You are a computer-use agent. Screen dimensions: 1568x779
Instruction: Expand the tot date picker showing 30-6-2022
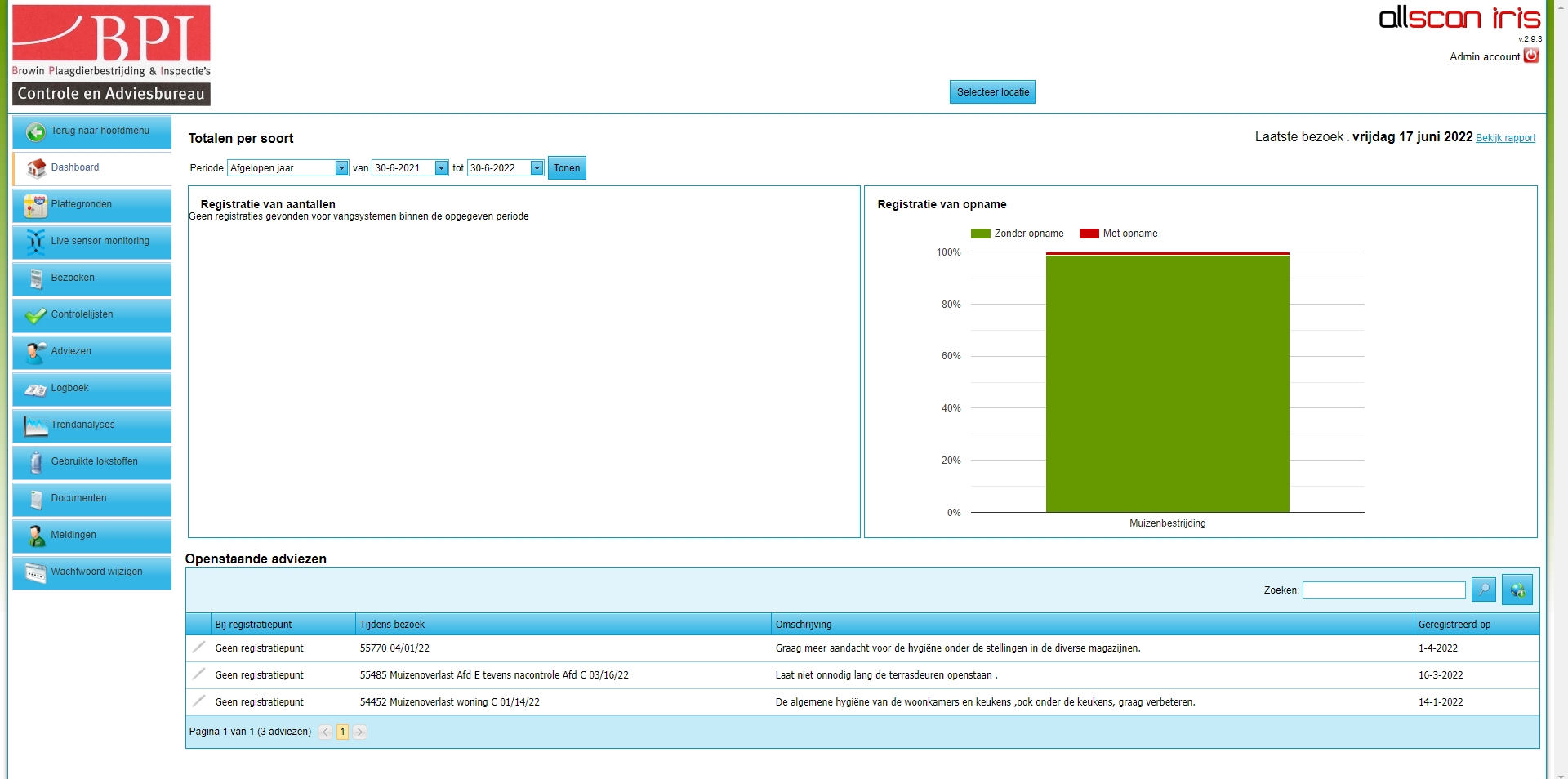pyautogui.click(x=537, y=167)
